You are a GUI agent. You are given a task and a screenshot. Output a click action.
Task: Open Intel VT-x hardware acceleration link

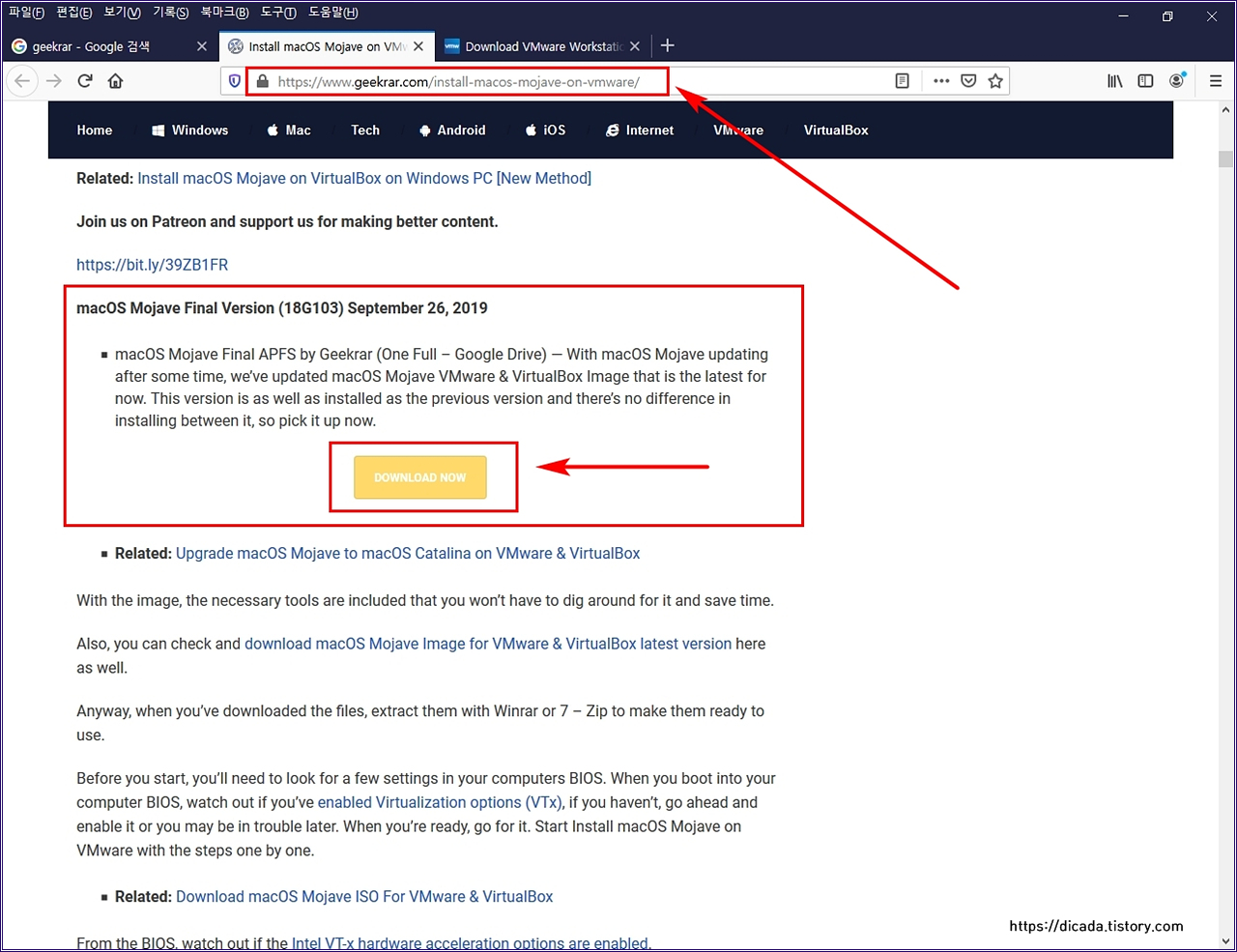[x=472, y=943]
